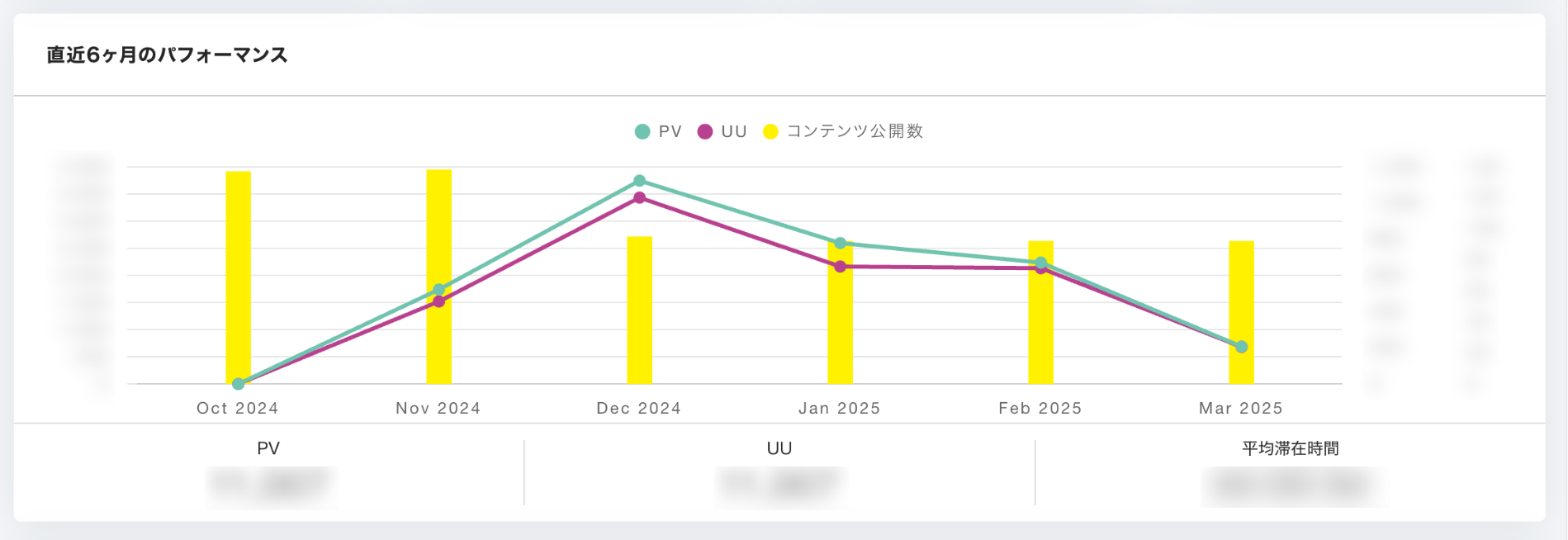Click the UU data point for Jan 2025
The image size is (1568, 540).
841,267
